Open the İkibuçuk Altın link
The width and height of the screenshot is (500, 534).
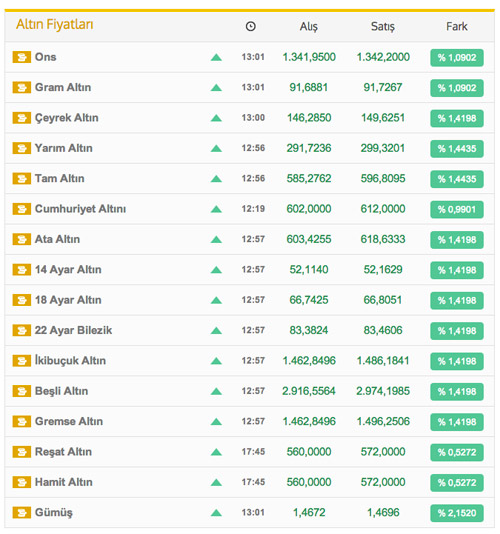click(x=71, y=360)
